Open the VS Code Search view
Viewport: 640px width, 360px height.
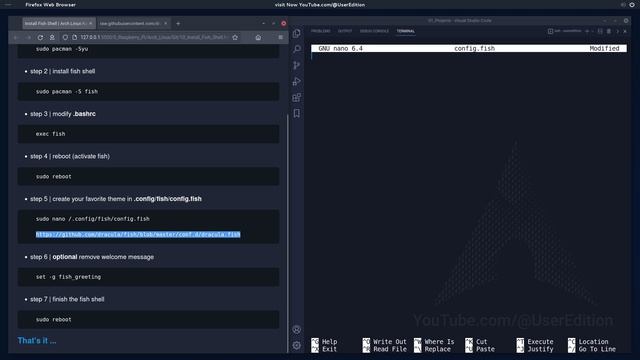297,49
